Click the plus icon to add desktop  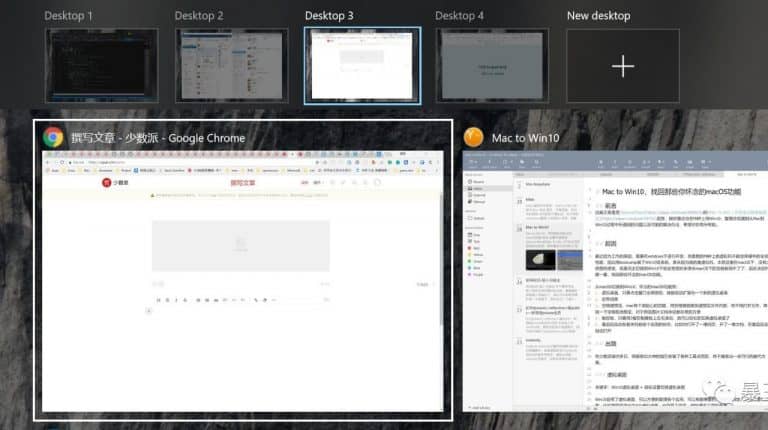[623, 66]
